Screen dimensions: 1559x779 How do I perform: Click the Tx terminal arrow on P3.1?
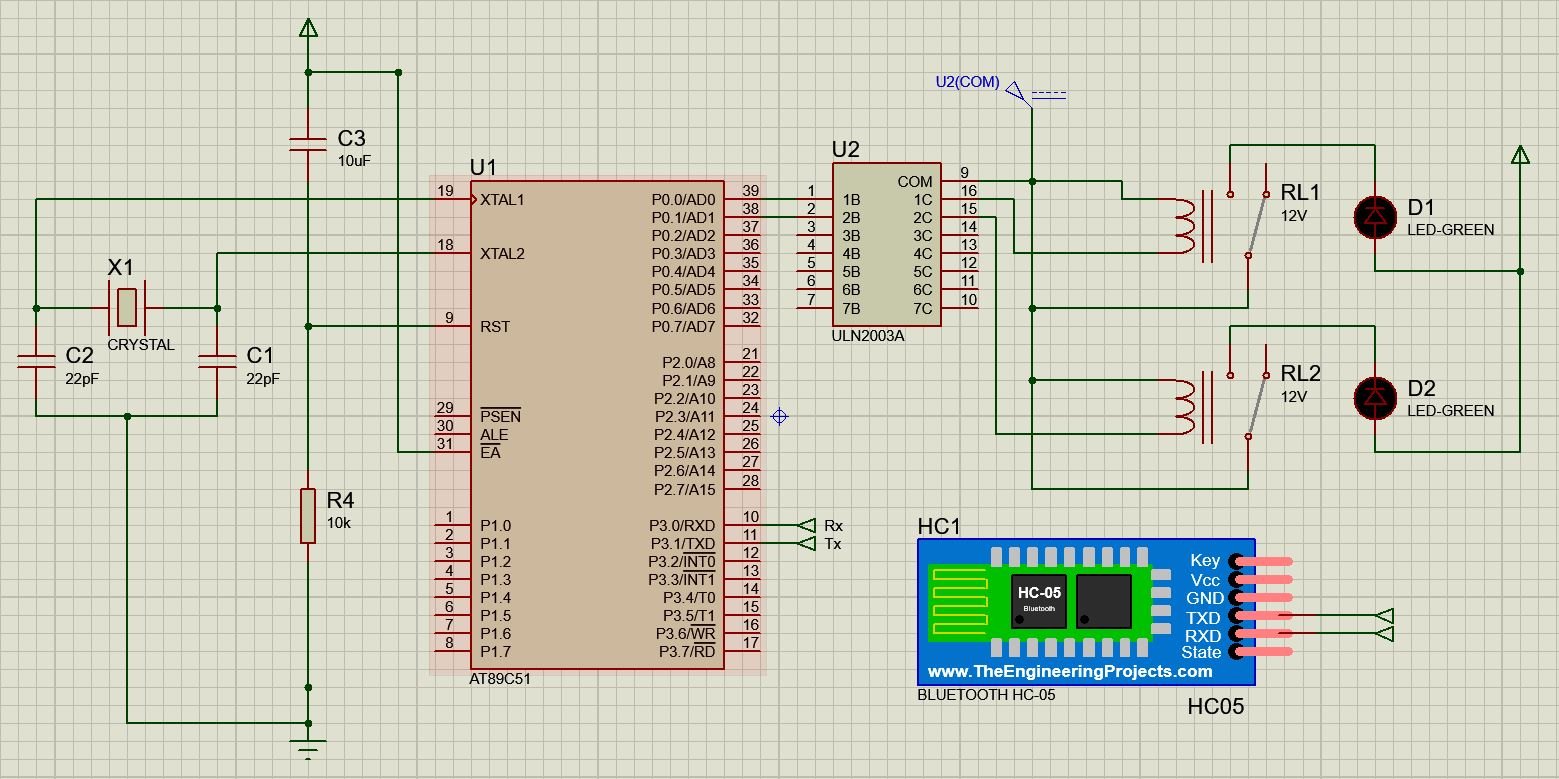coord(807,543)
